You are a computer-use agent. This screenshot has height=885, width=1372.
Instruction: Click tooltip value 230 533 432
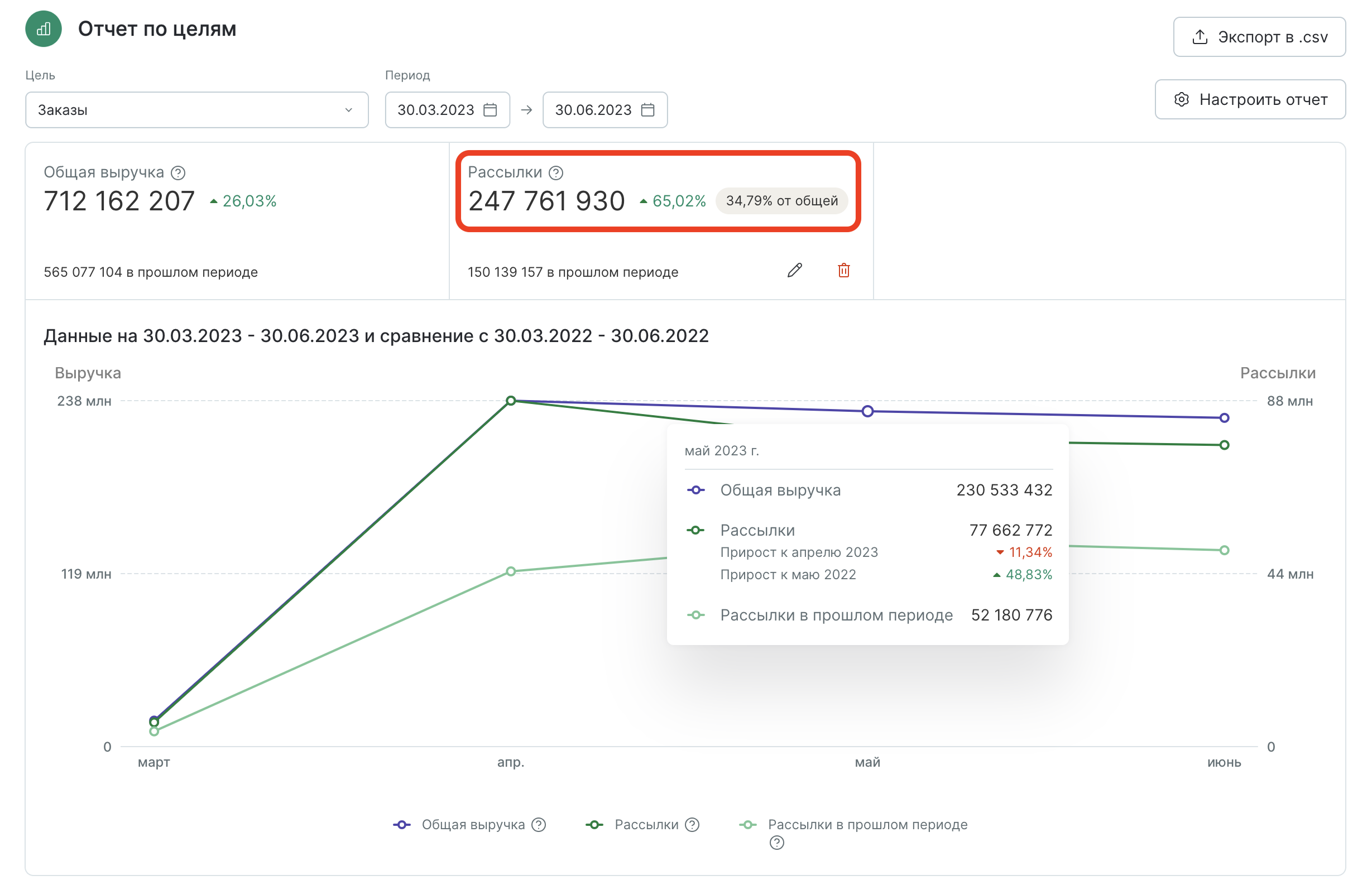1004,489
